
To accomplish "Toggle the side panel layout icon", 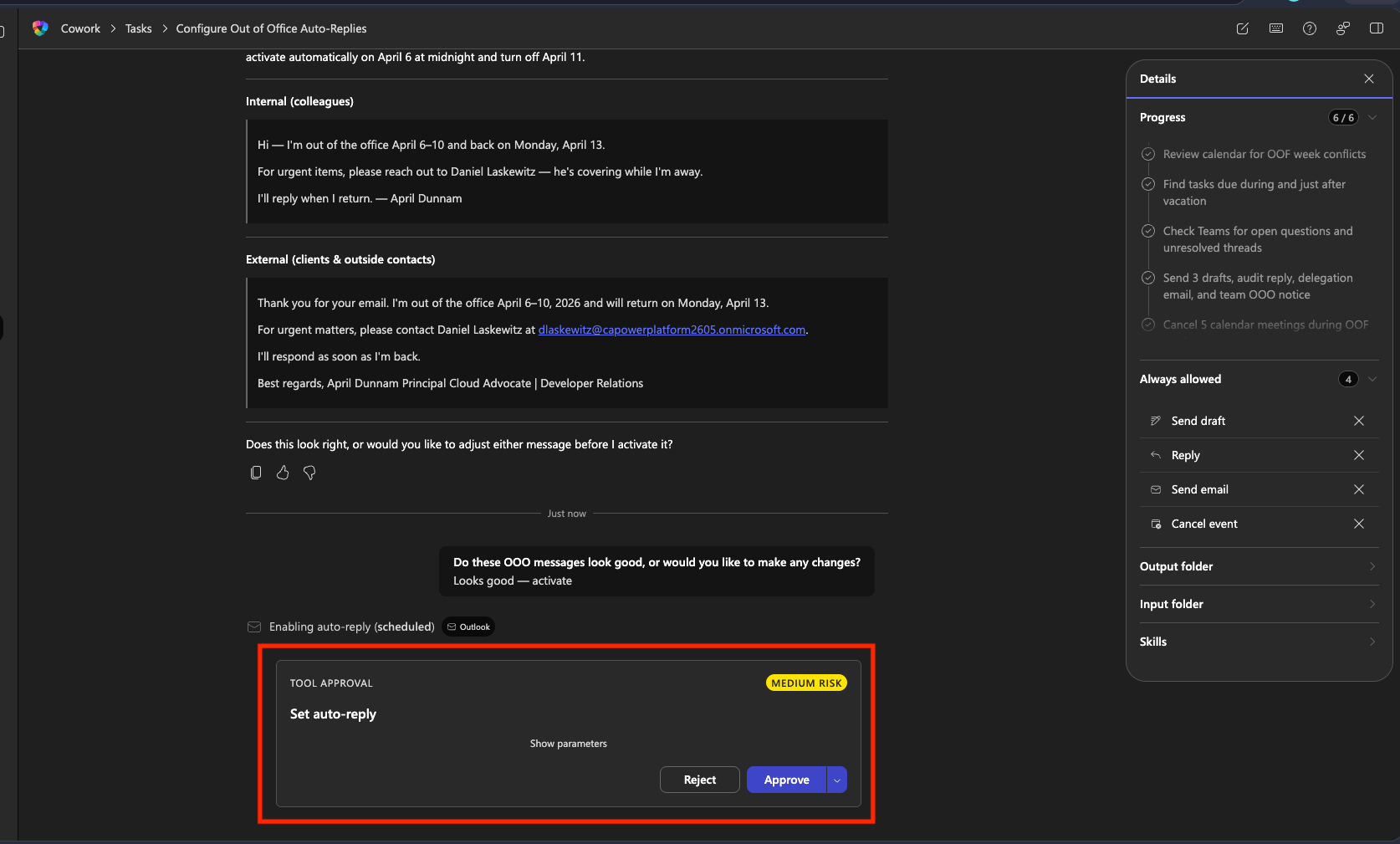I will (1377, 28).
